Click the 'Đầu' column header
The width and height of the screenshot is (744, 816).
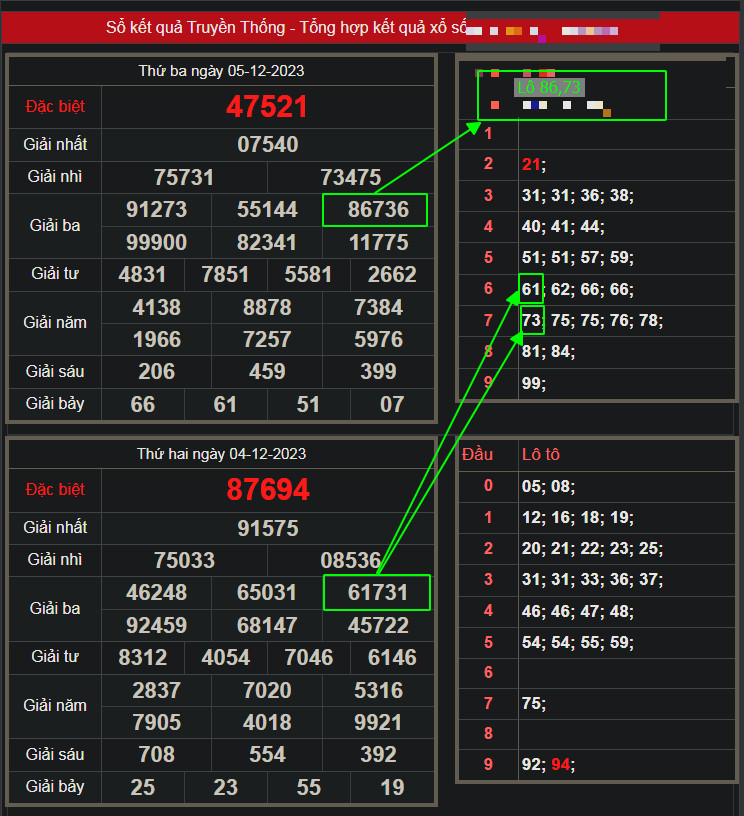pyautogui.click(x=478, y=454)
